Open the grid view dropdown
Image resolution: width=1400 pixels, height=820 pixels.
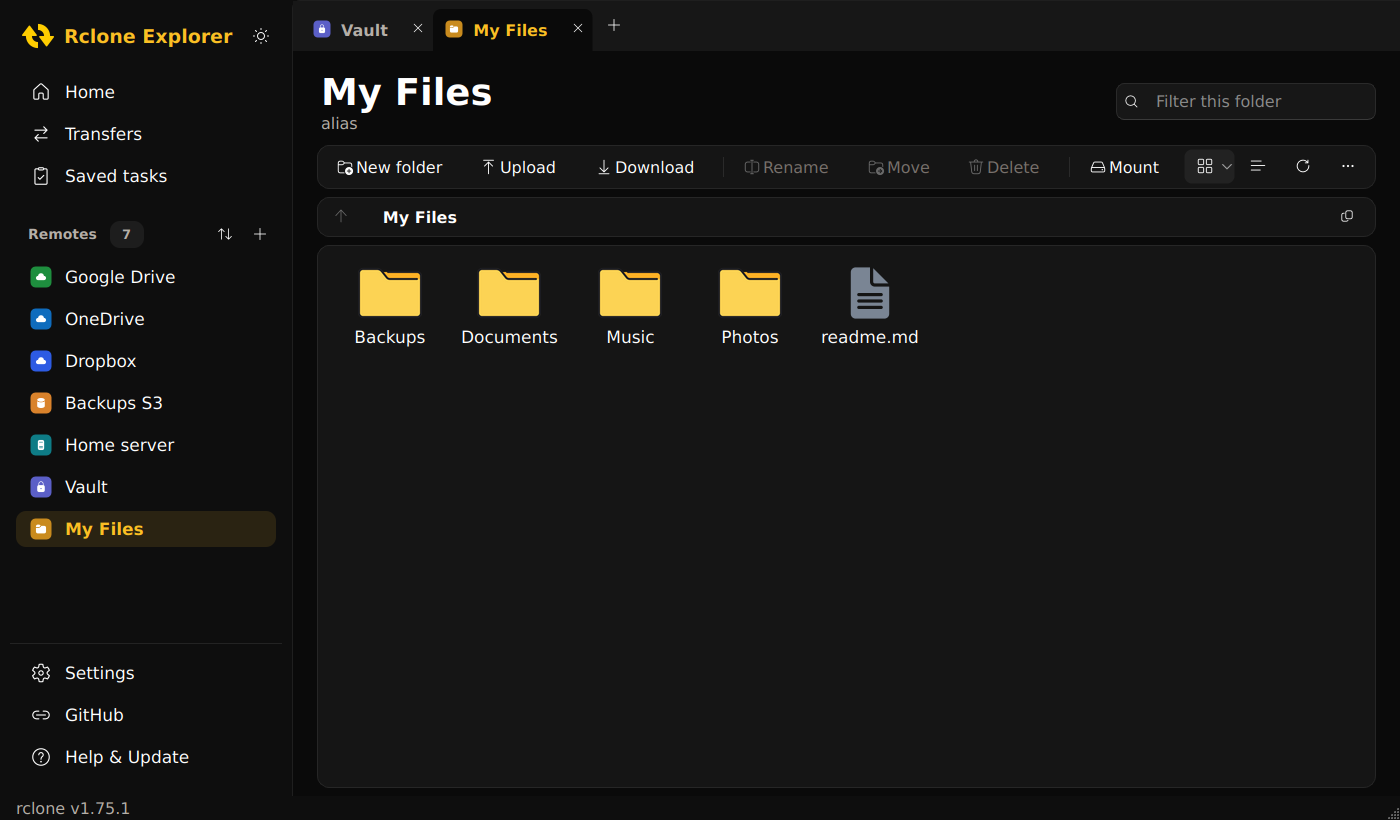[x=1210, y=167]
